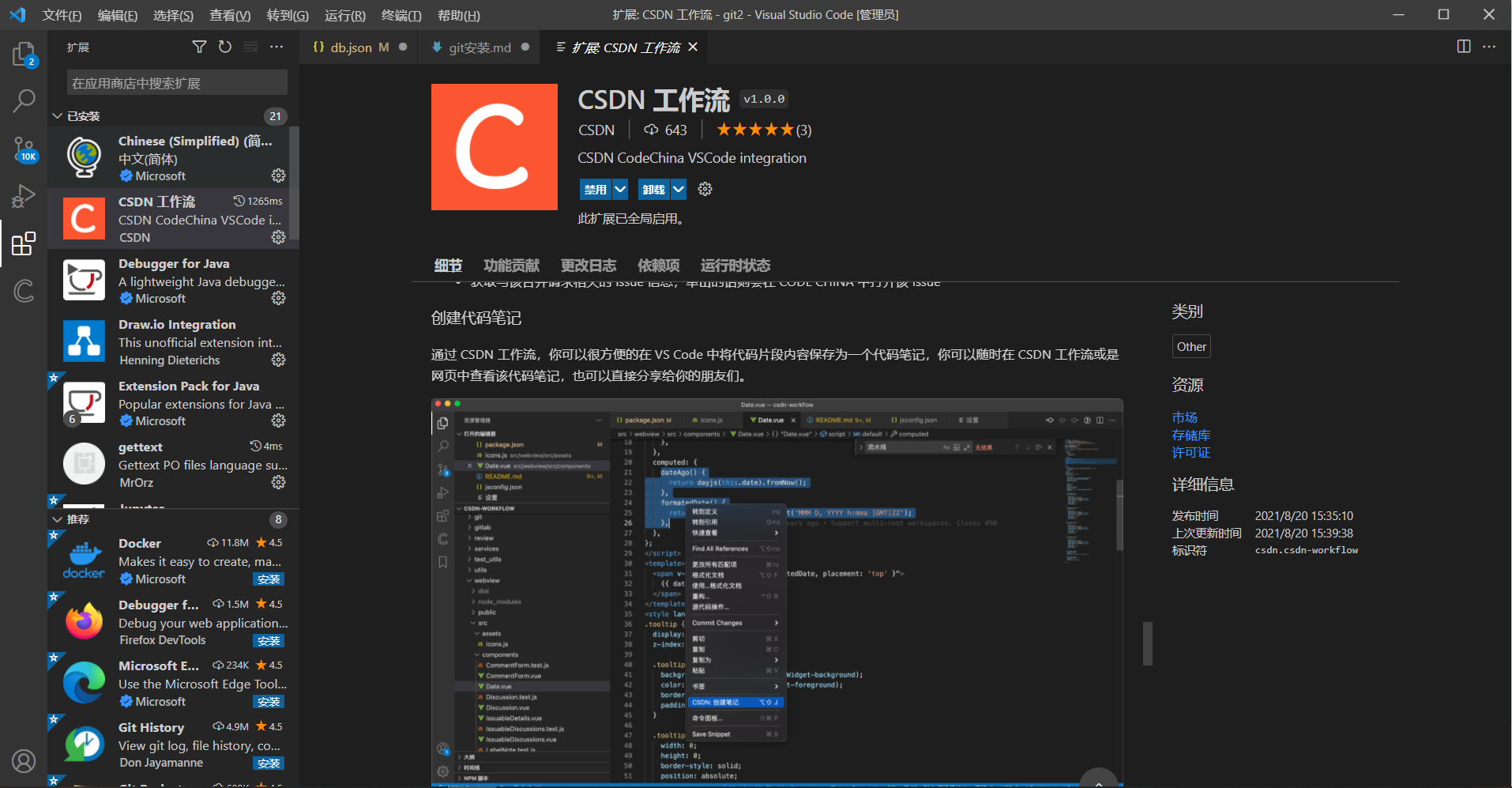Select the 细节 details tab
Screen dimensions: 1512x788
[x=448, y=266]
